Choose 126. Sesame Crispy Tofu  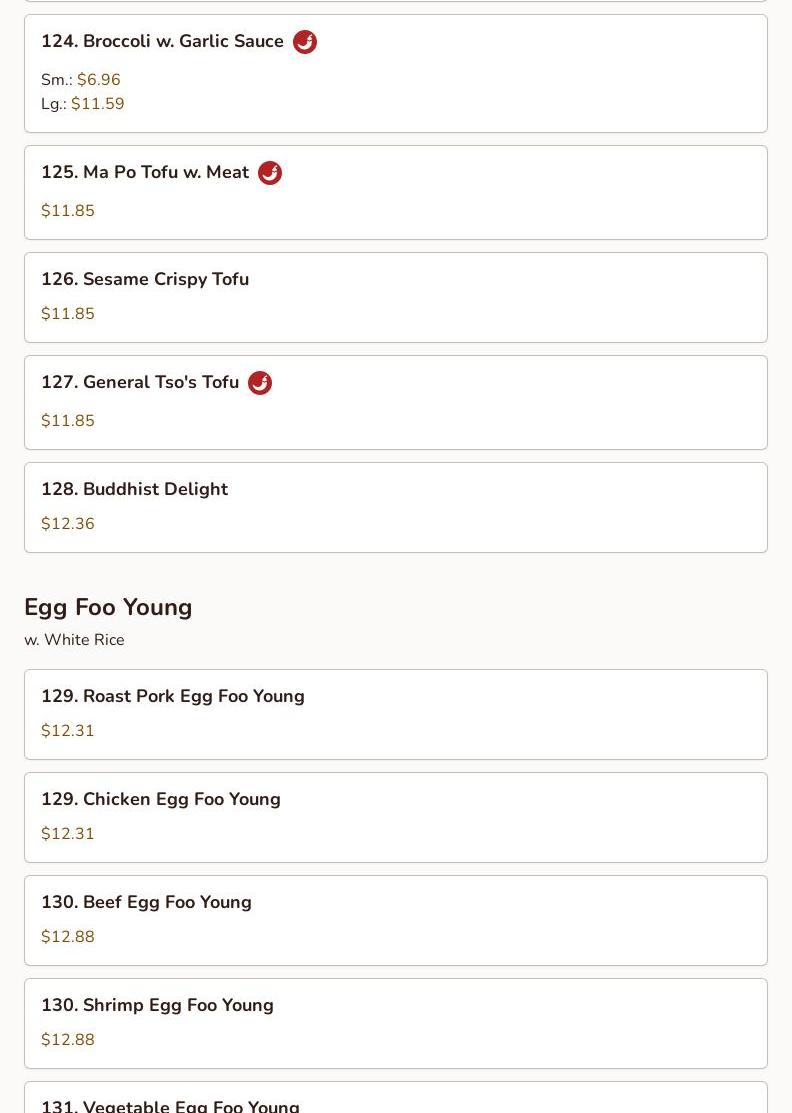coord(145,279)
